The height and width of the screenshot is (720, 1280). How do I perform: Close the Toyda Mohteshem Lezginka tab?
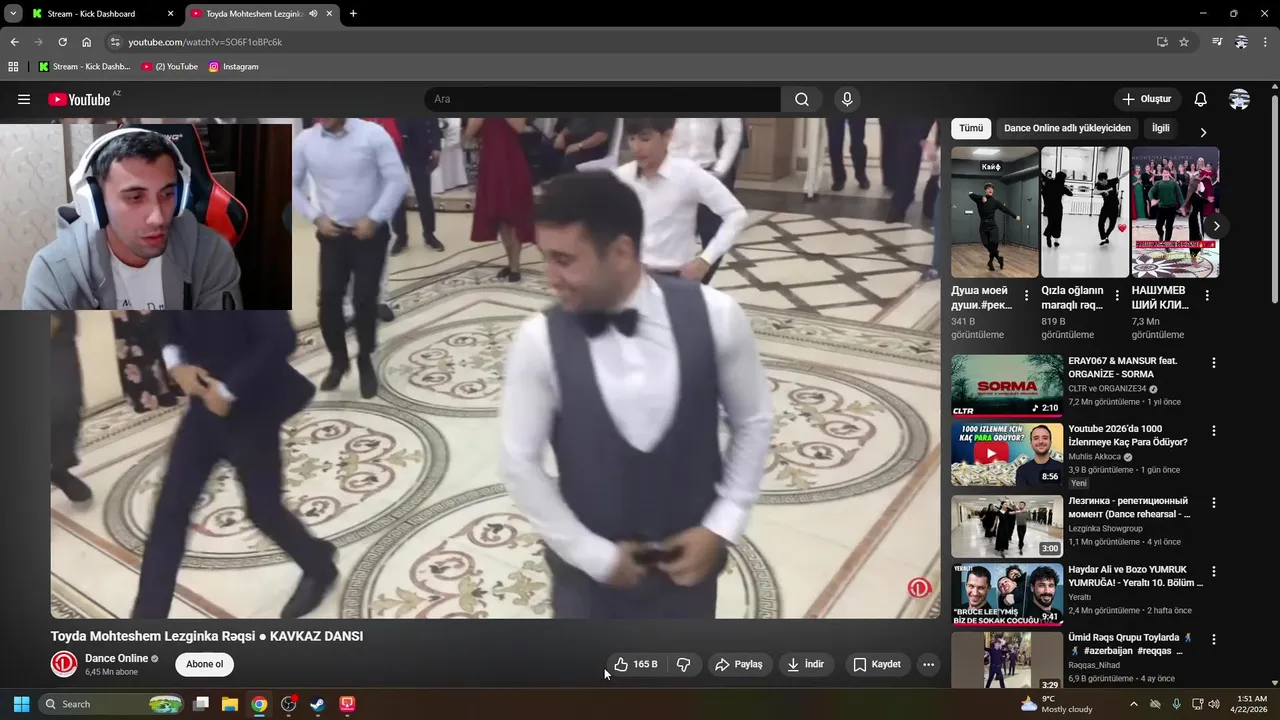coord(329,14)
